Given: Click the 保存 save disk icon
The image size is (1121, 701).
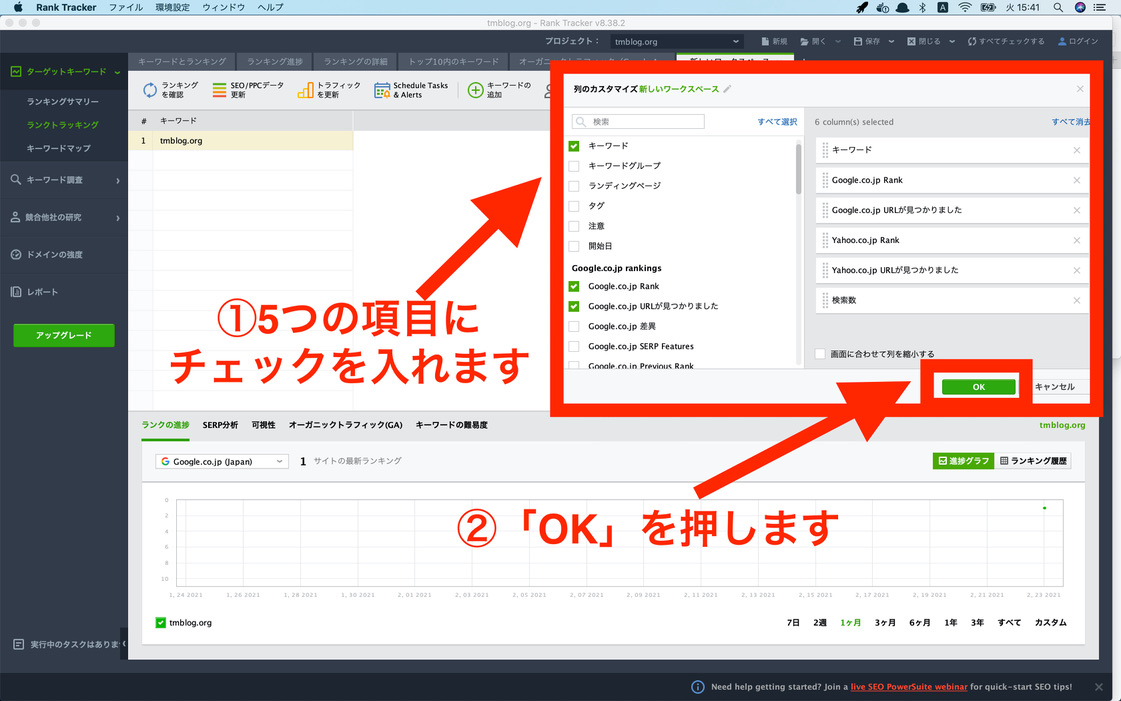Looking at the screenshot, I should [x=857, y=41].
